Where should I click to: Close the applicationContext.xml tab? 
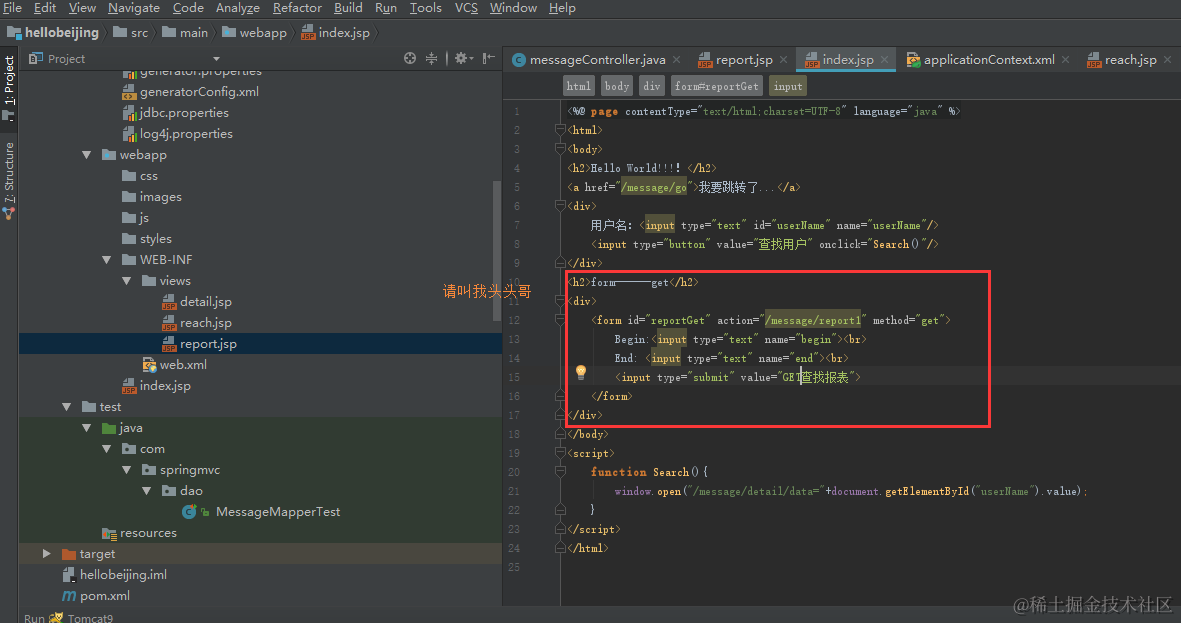pyautogui.click(x=1065, y=60)
